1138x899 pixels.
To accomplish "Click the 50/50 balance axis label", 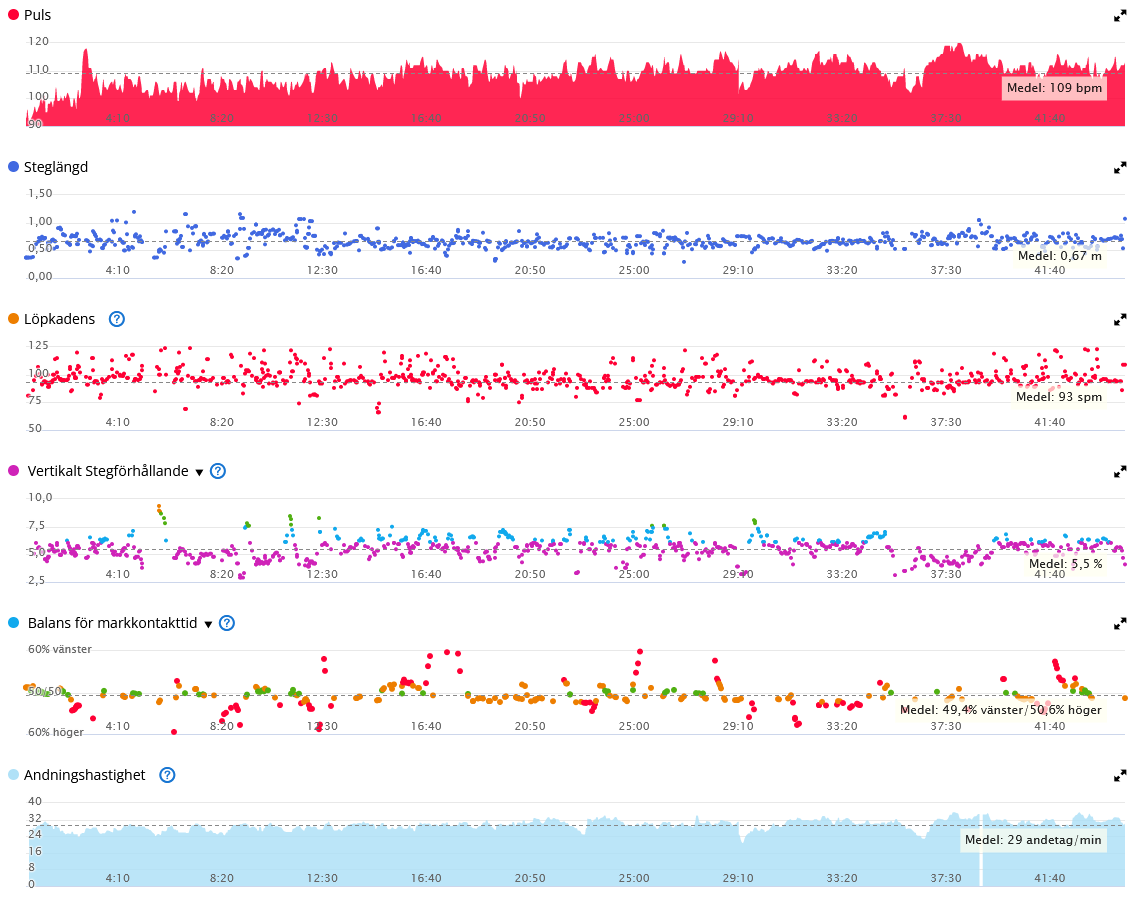I will click(45, 691).
